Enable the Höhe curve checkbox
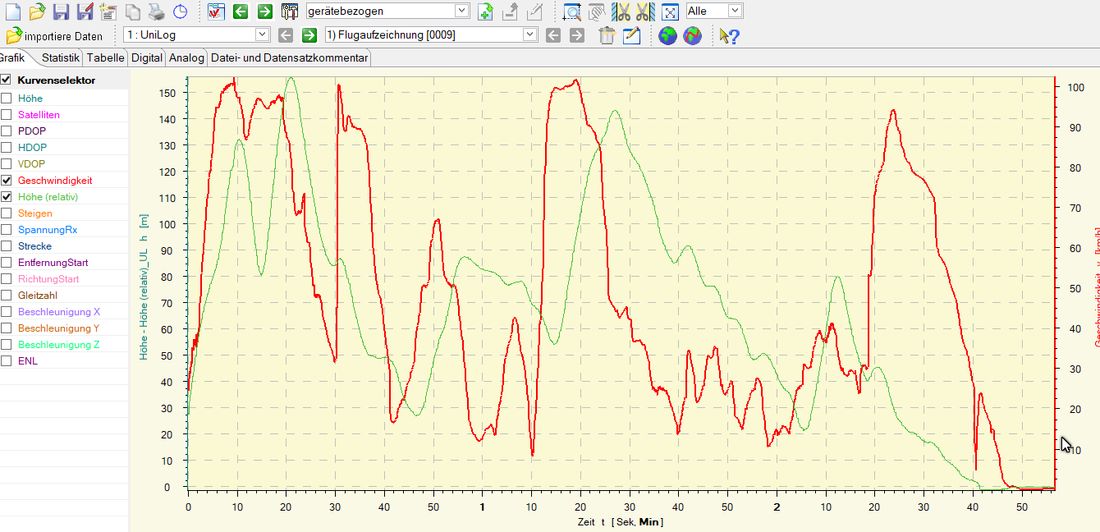1100x532 pixels. click(x=7, y=98)
